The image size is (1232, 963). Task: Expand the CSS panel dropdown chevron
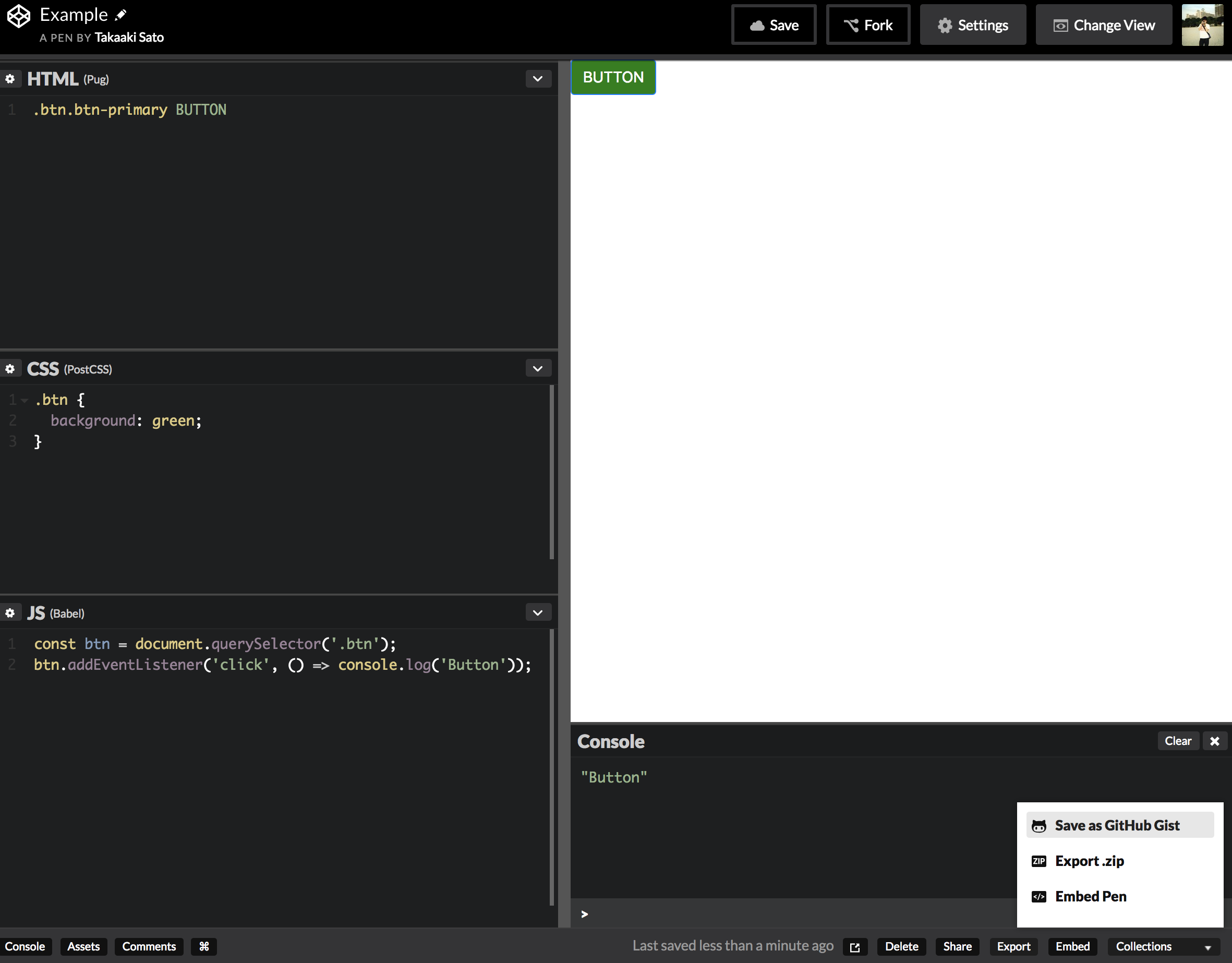tap(538, 369)
